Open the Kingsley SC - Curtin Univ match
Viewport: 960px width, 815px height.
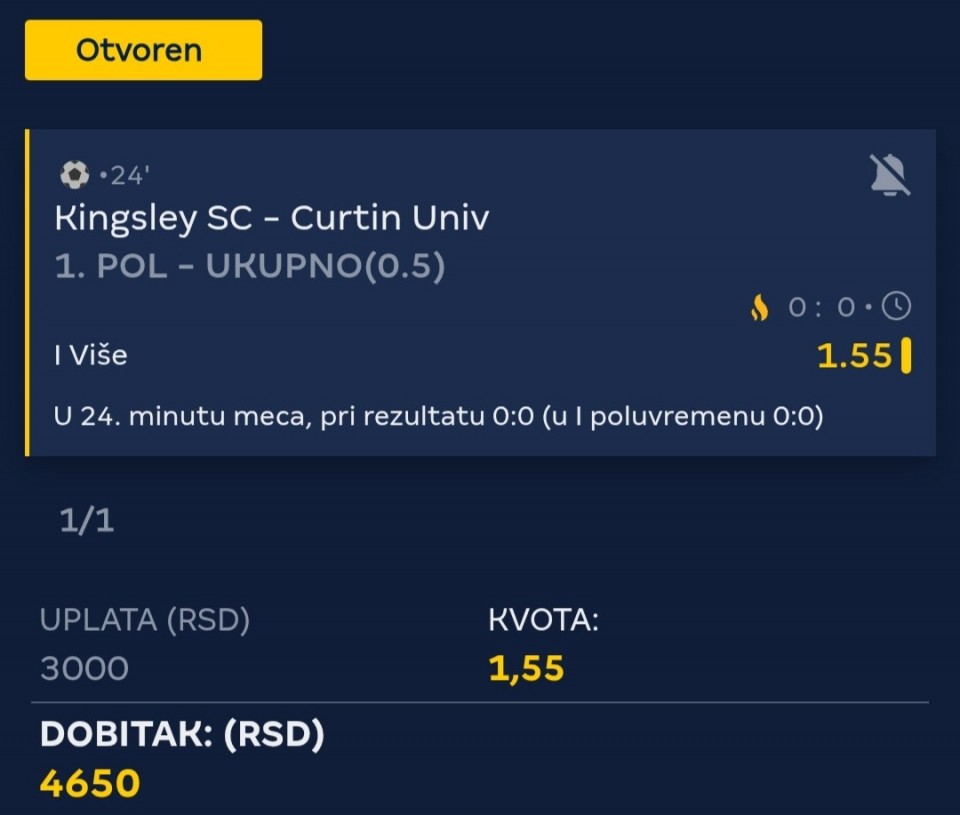pyautogui.click(x=272, y=218)
